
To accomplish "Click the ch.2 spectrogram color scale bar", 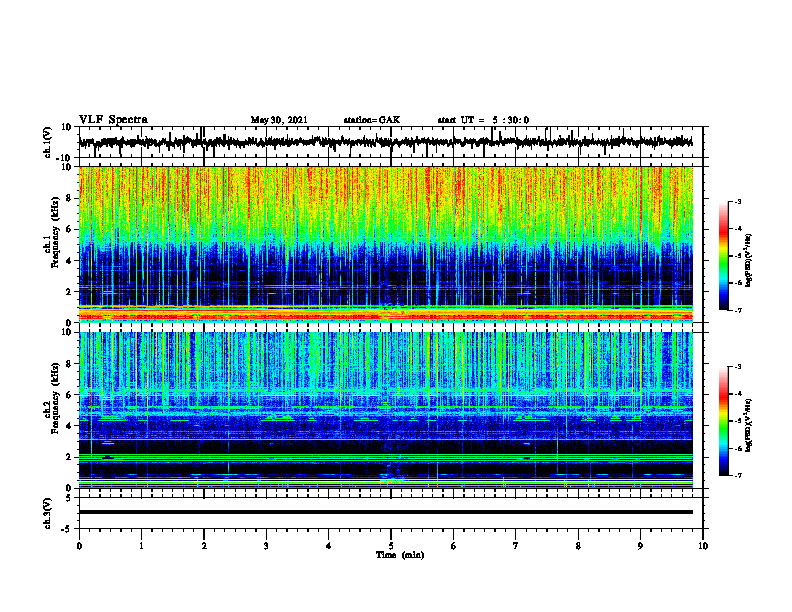I will (723, 421).
